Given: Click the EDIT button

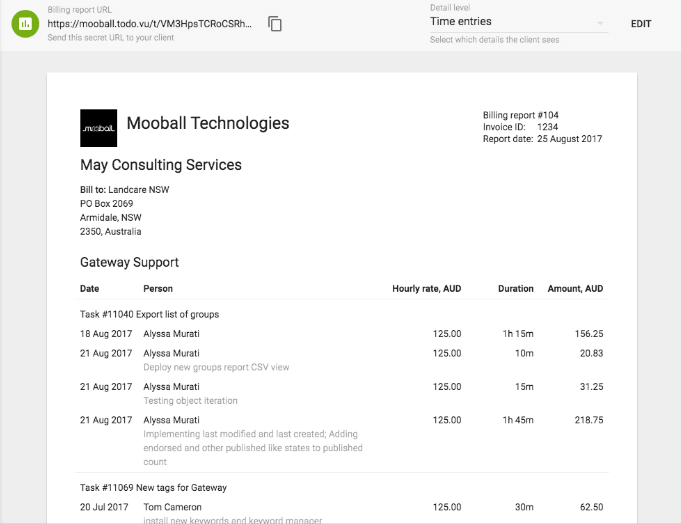Looking at the screenshot, I should 641,24.
